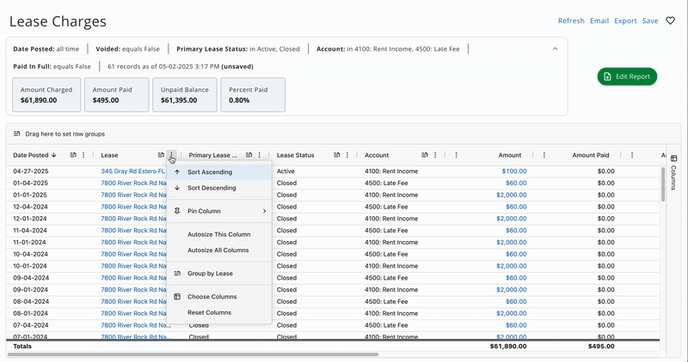
Task: Open the 345 Gray Rd Estero FL lease link
Action: (133, 171)
